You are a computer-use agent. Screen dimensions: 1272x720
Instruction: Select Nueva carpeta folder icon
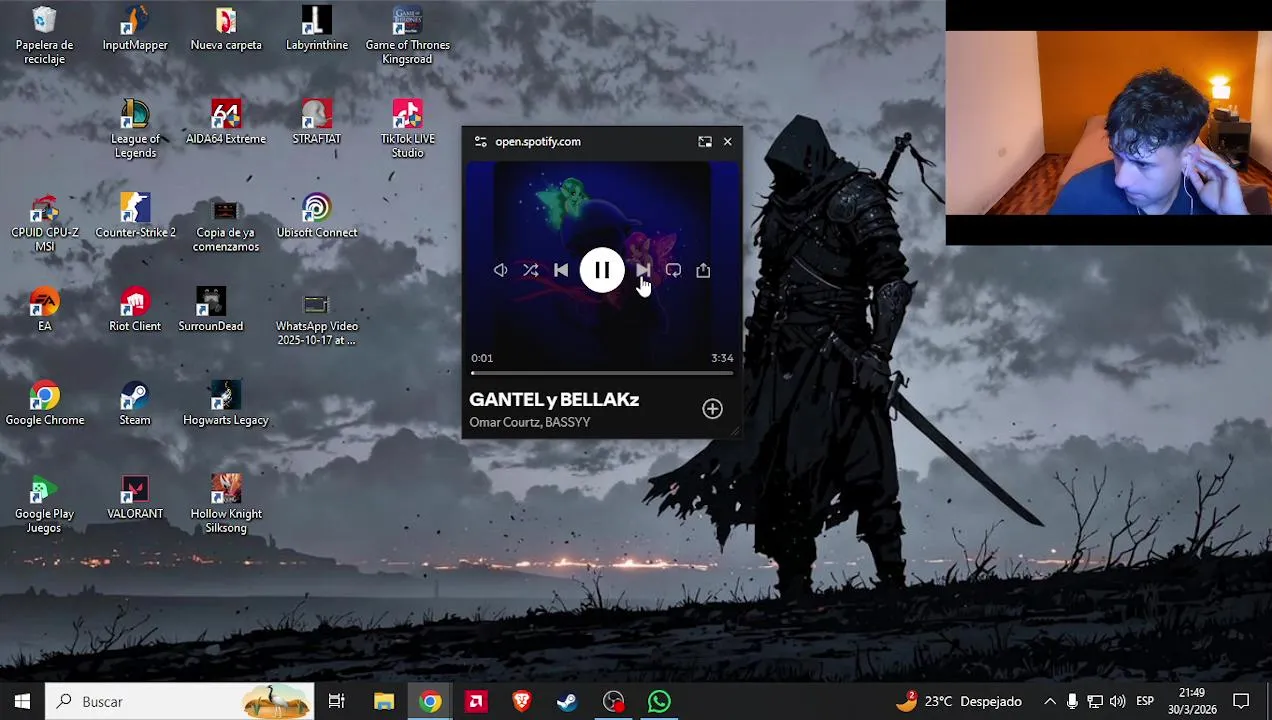pos(226,28)
